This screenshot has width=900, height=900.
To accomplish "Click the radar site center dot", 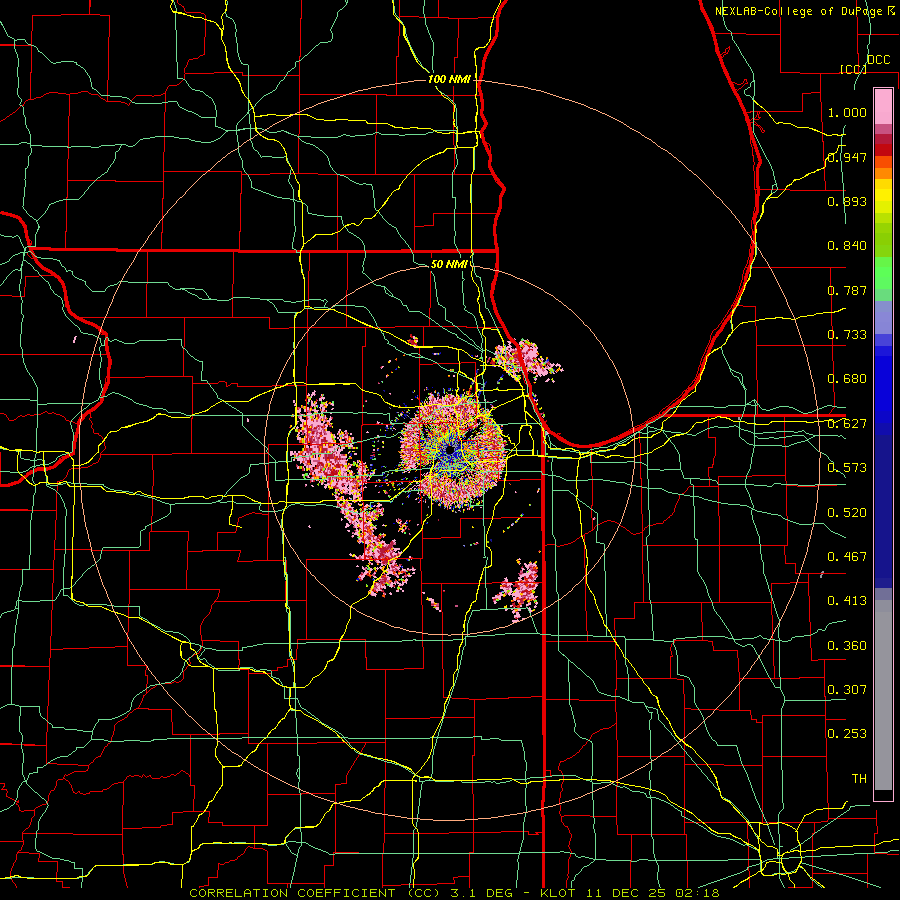I will coord(451,451).
